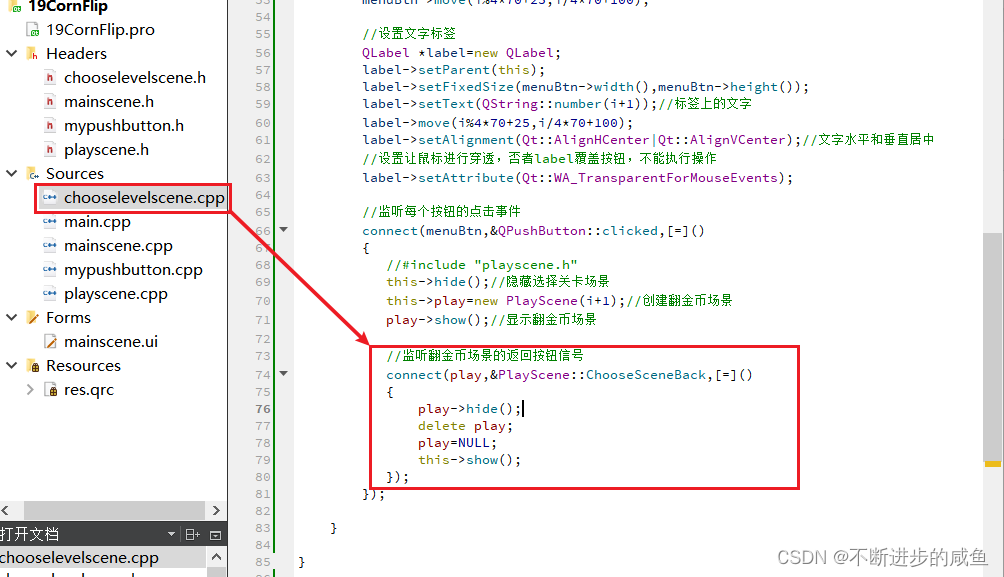Open the 打开文档 panel dropdown
Viewport: 1004px width, 577px height.
[171, 534]
